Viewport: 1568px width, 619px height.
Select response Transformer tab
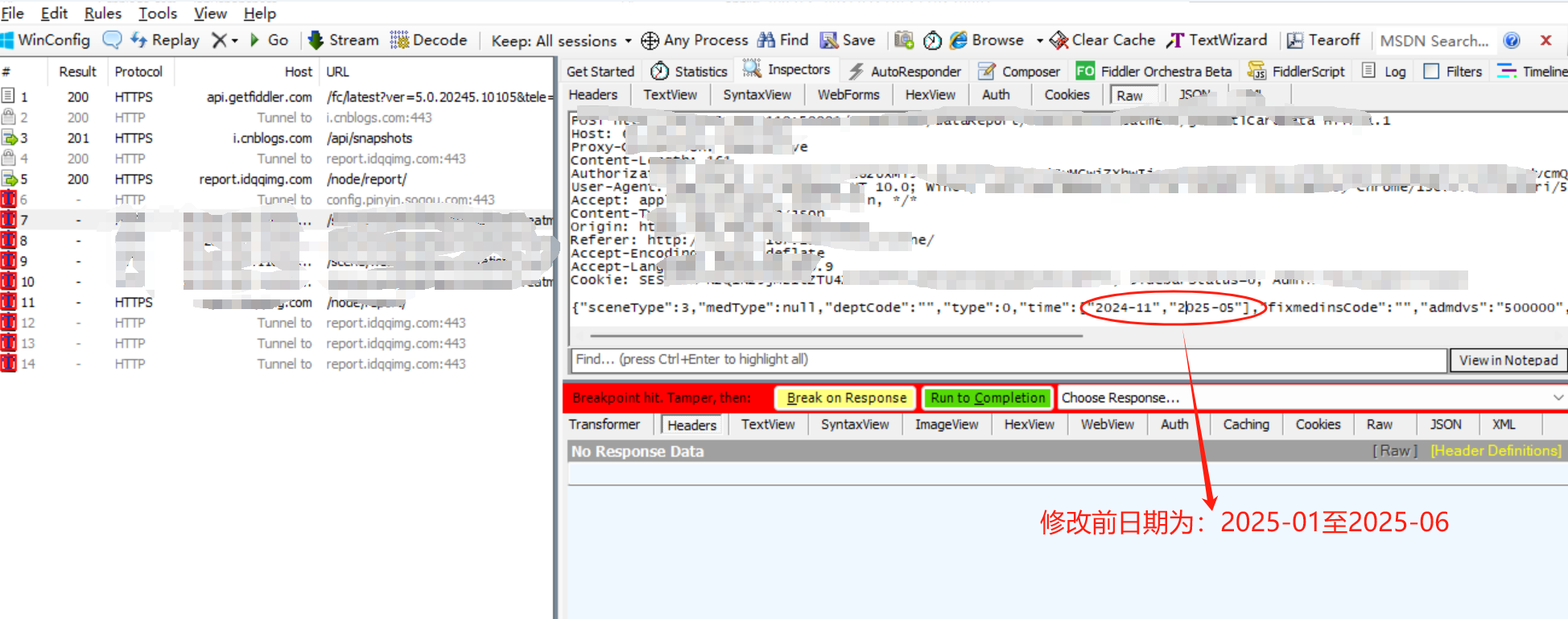[605, 424]
